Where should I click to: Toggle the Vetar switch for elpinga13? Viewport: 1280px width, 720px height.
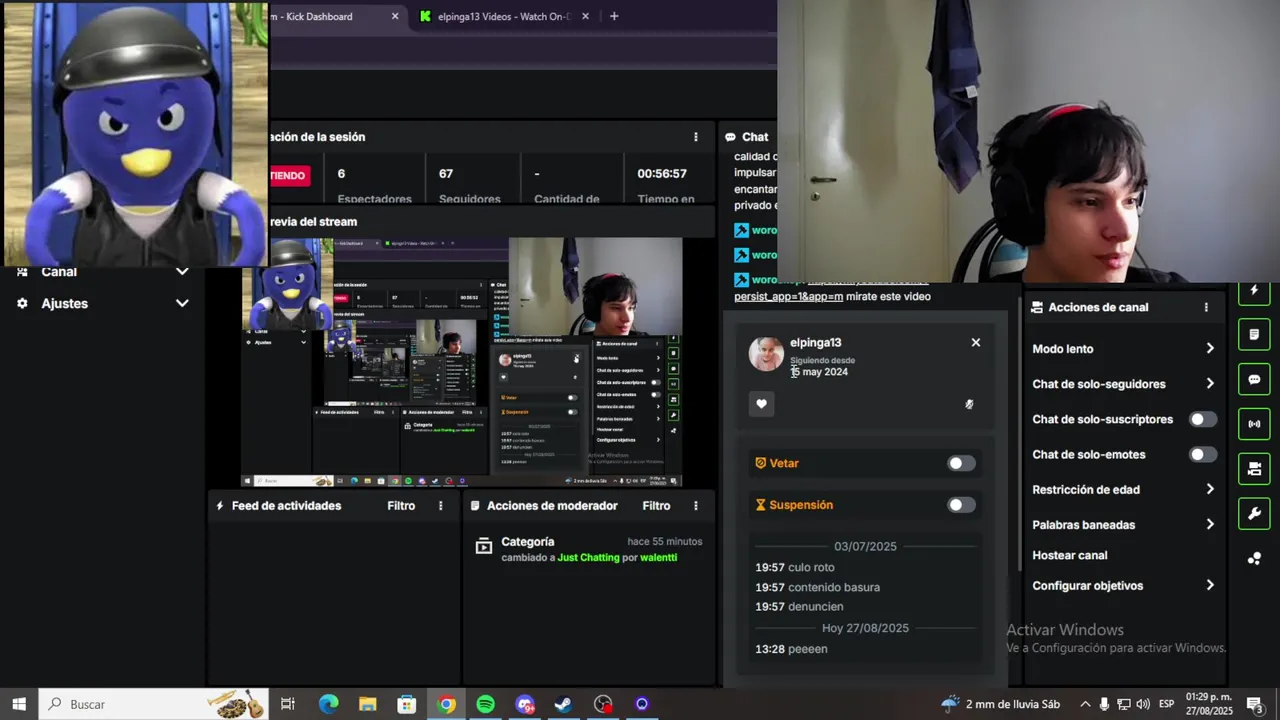click(x=961, y=463)
